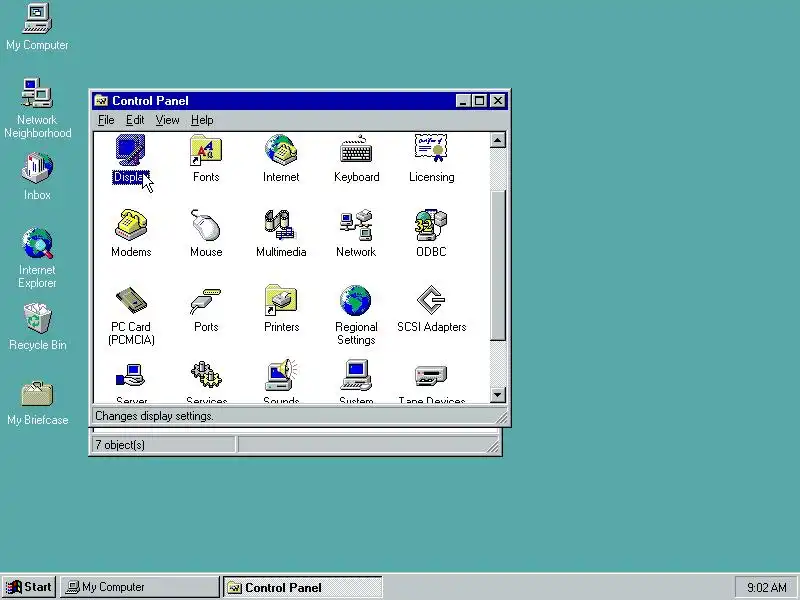
Task: Minimize the Control Panel window
Action: coord(463,101)
